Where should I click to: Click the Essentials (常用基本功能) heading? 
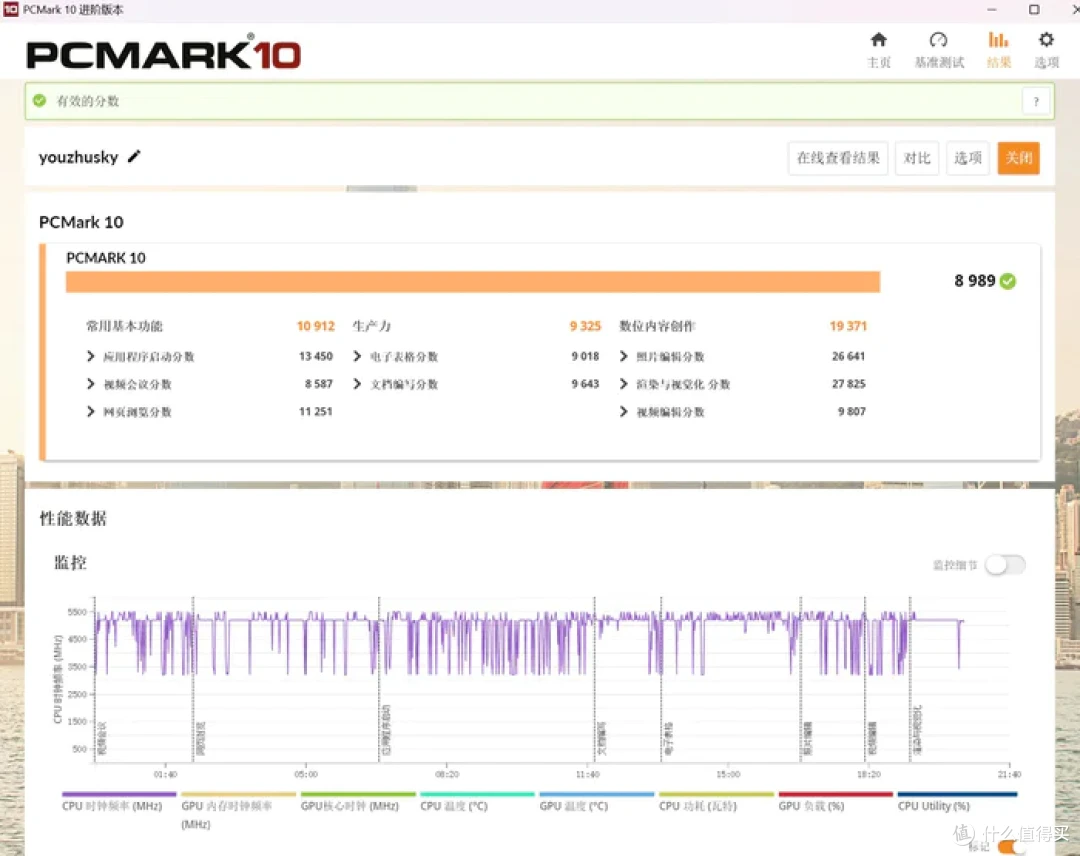coord(124,326)
